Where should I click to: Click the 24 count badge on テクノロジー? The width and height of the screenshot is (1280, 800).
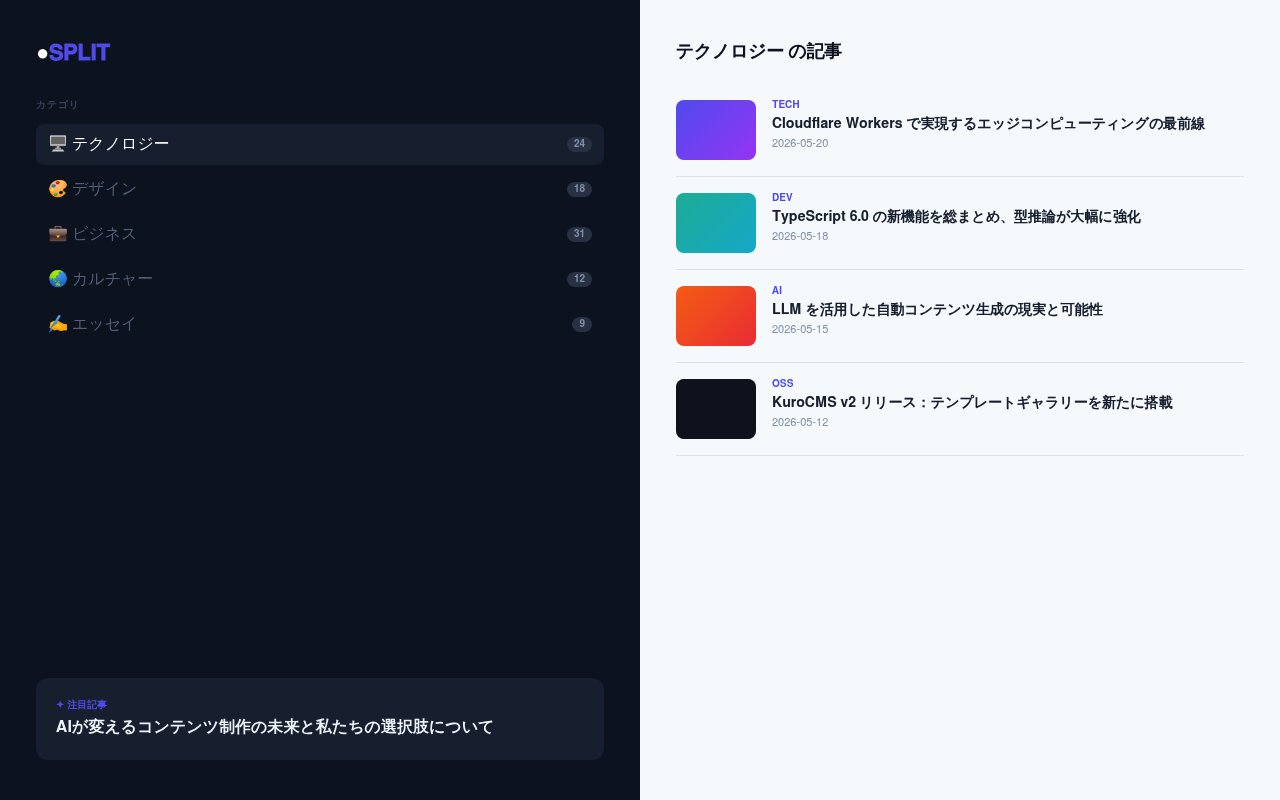(579, 144)
